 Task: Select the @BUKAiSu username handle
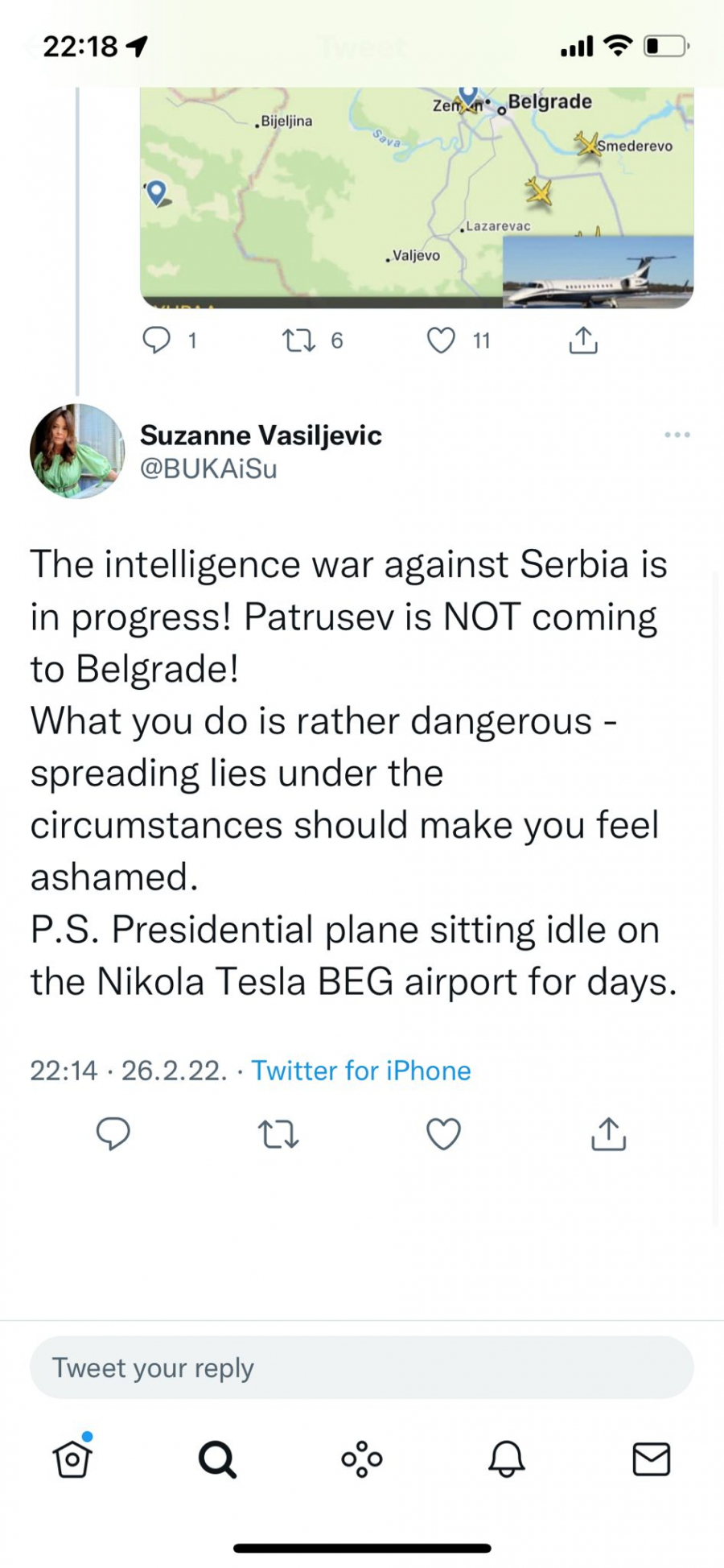tap(208, 468)
